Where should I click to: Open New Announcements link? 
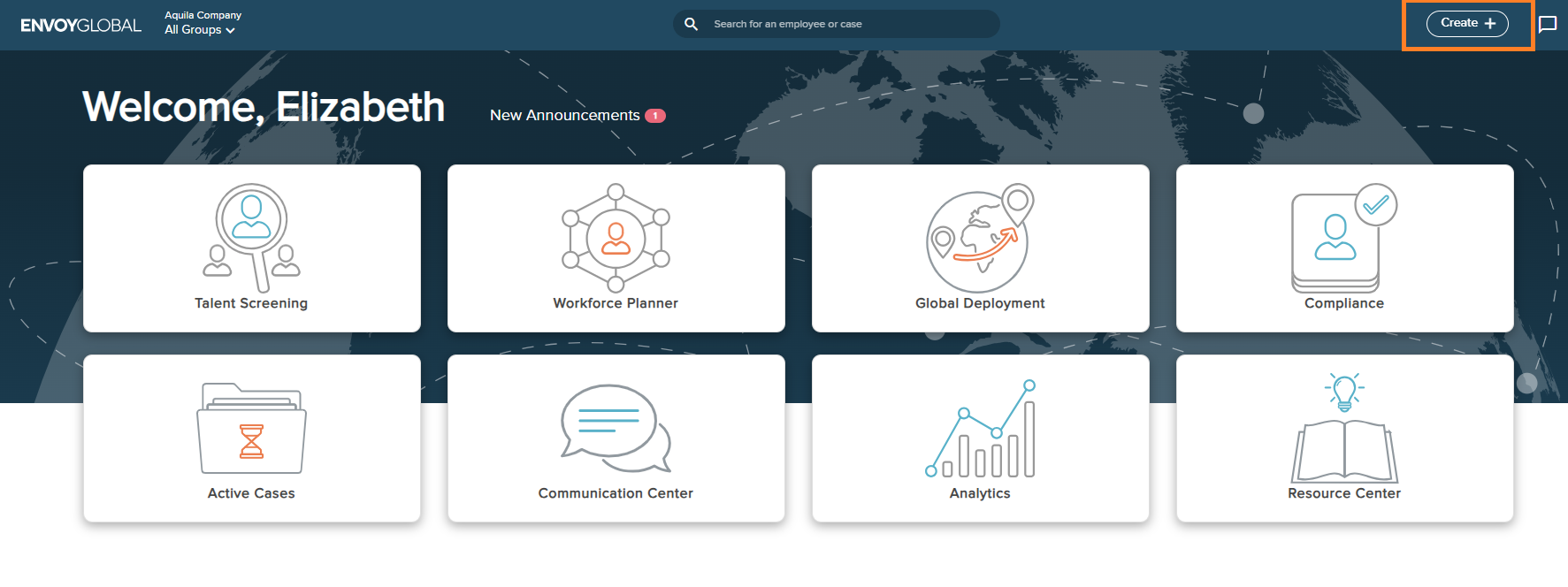click(564, 116)
